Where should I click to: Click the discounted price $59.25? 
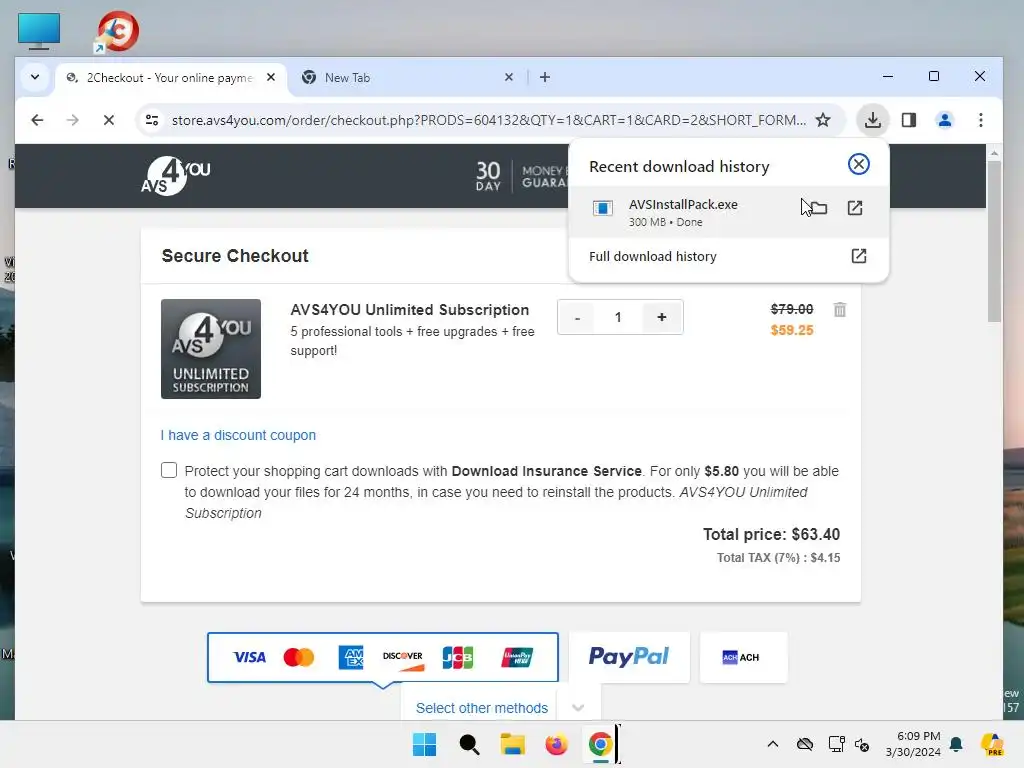[x=792, y=330]
